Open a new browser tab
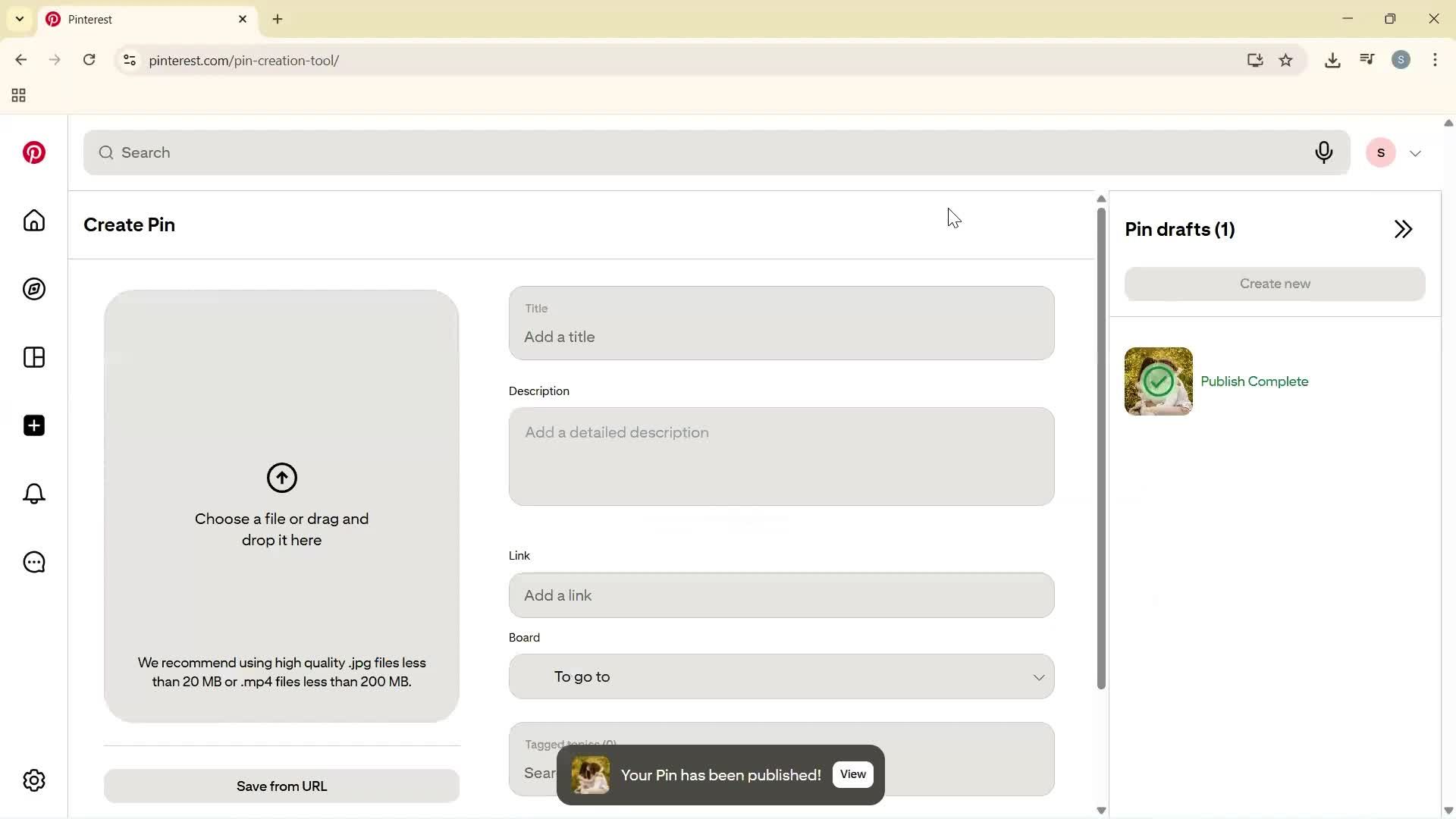Image resolution: width=1456 pixels, height=819 pixels. 278,19
